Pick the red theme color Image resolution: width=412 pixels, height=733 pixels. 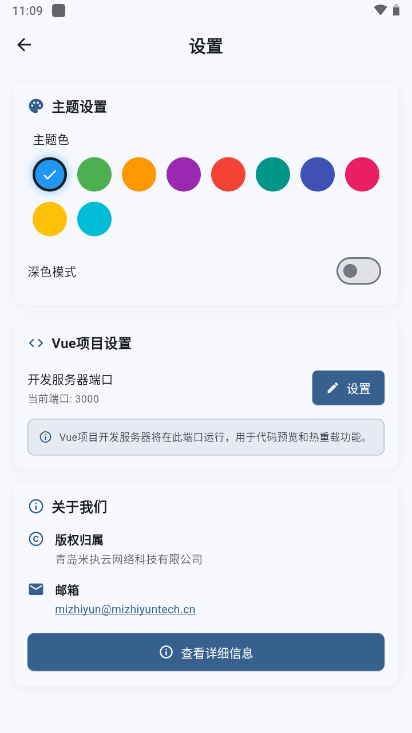pyautogui.click(x=228, y=174)
